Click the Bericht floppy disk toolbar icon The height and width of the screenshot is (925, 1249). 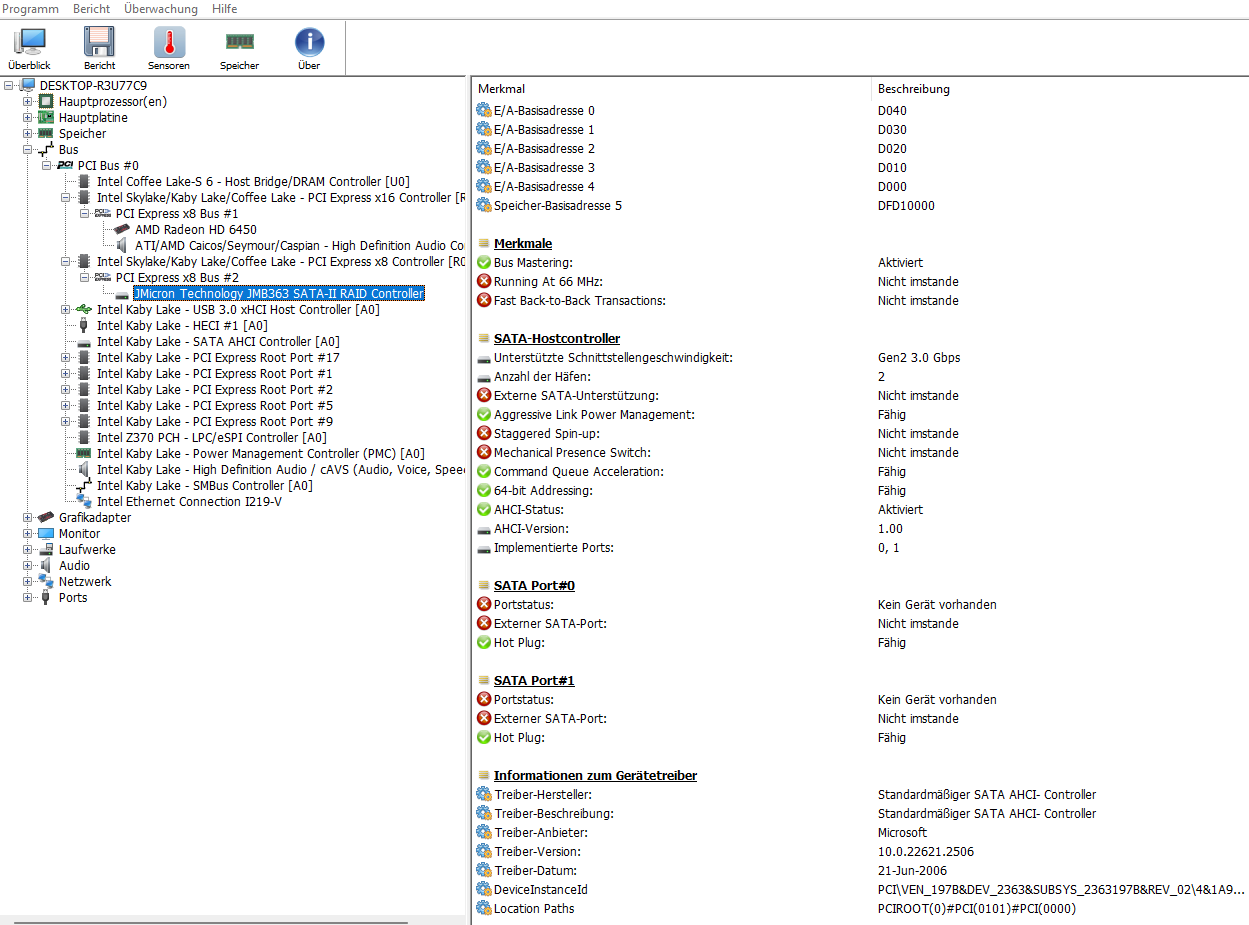[x=99, y=41]
